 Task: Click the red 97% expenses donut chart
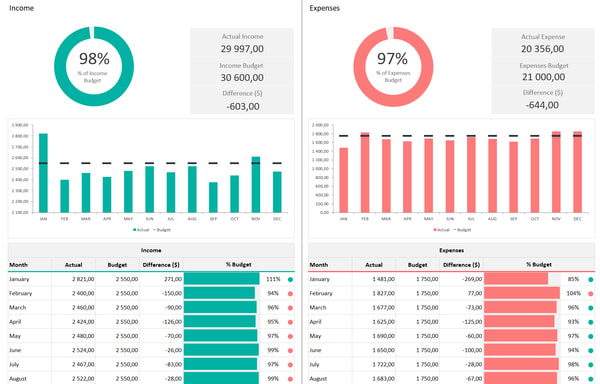coord(393,66)
